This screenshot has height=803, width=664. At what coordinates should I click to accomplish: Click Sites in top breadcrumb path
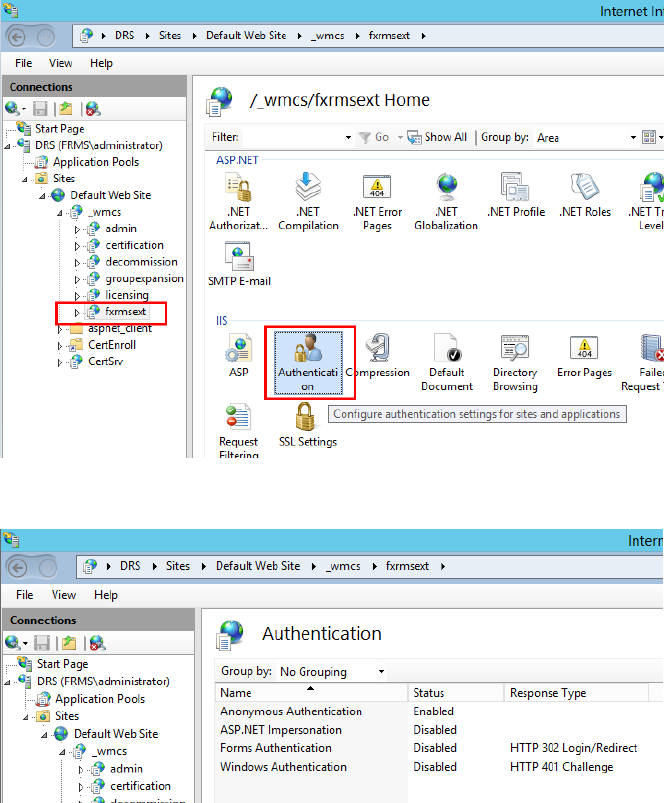(x=169, y=35)
